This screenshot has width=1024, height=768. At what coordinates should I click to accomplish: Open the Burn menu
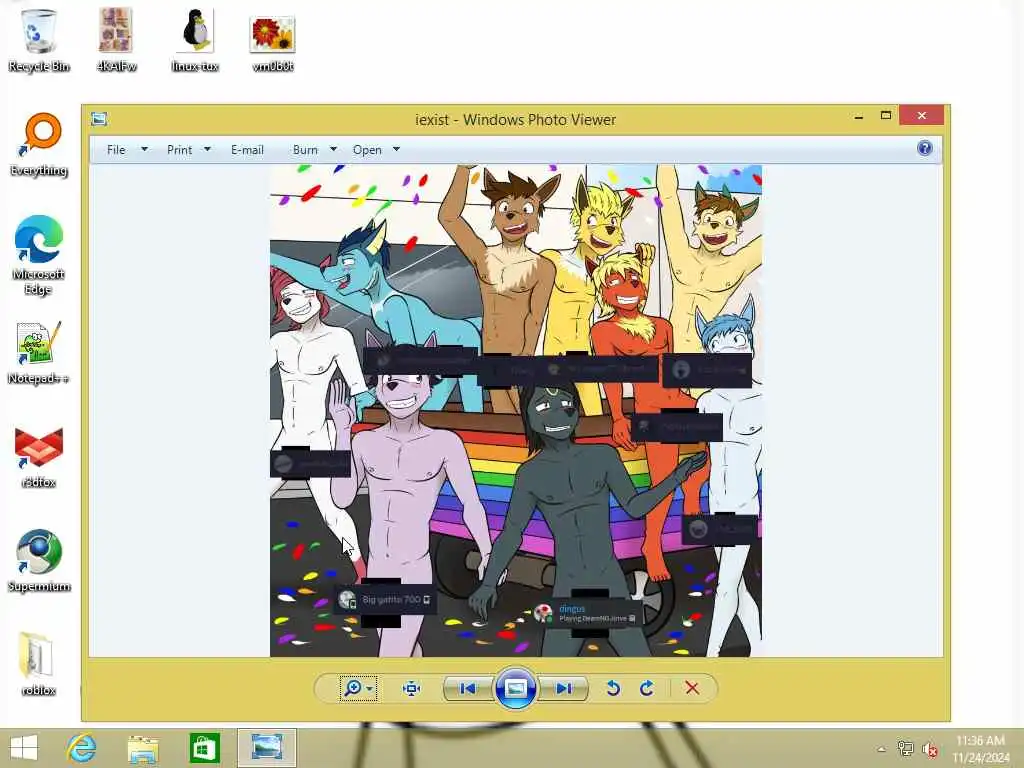pyautogui.click(x=305, y=150)
